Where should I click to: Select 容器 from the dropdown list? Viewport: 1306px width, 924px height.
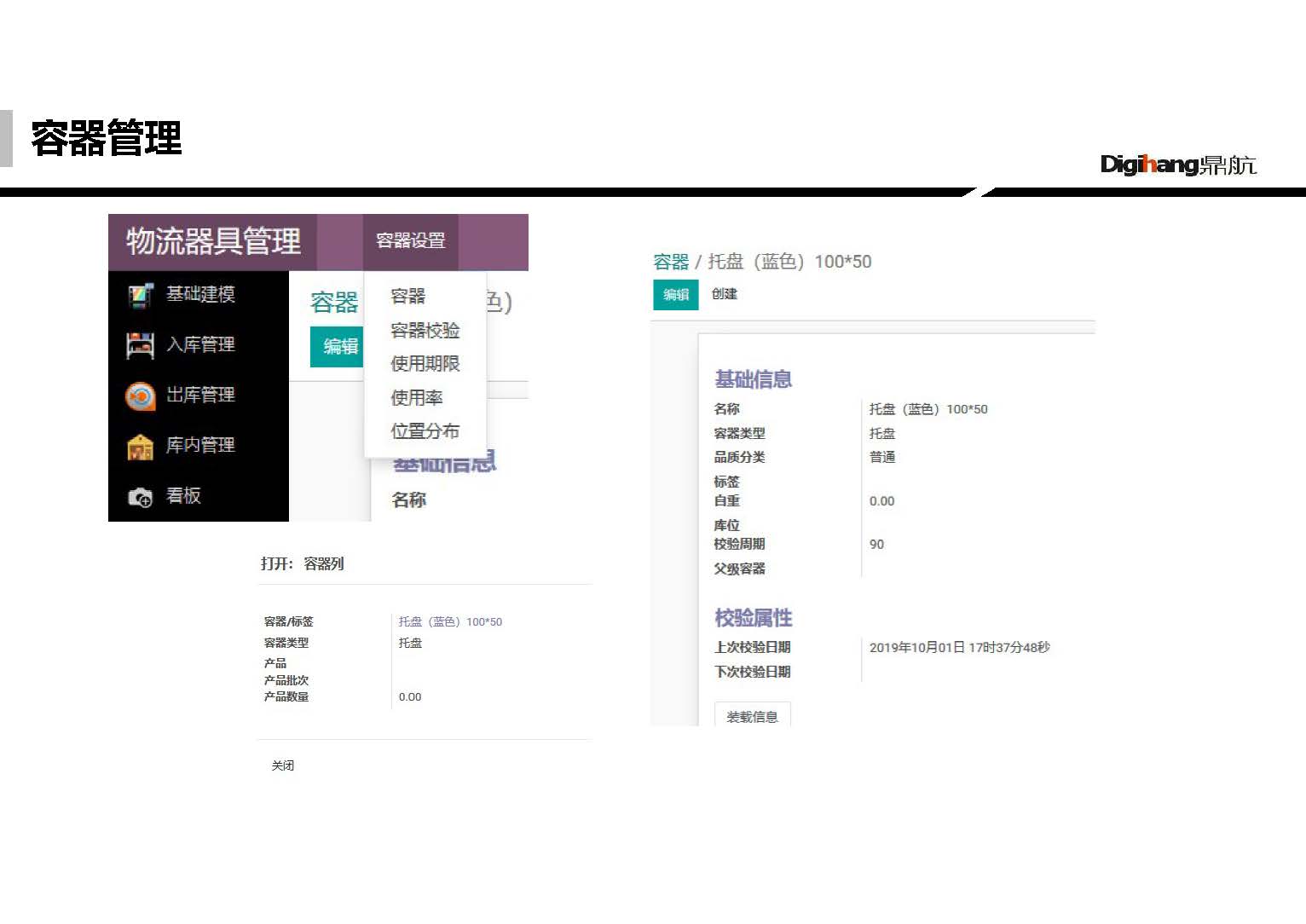pyautogui.click(x=407, y=296)
